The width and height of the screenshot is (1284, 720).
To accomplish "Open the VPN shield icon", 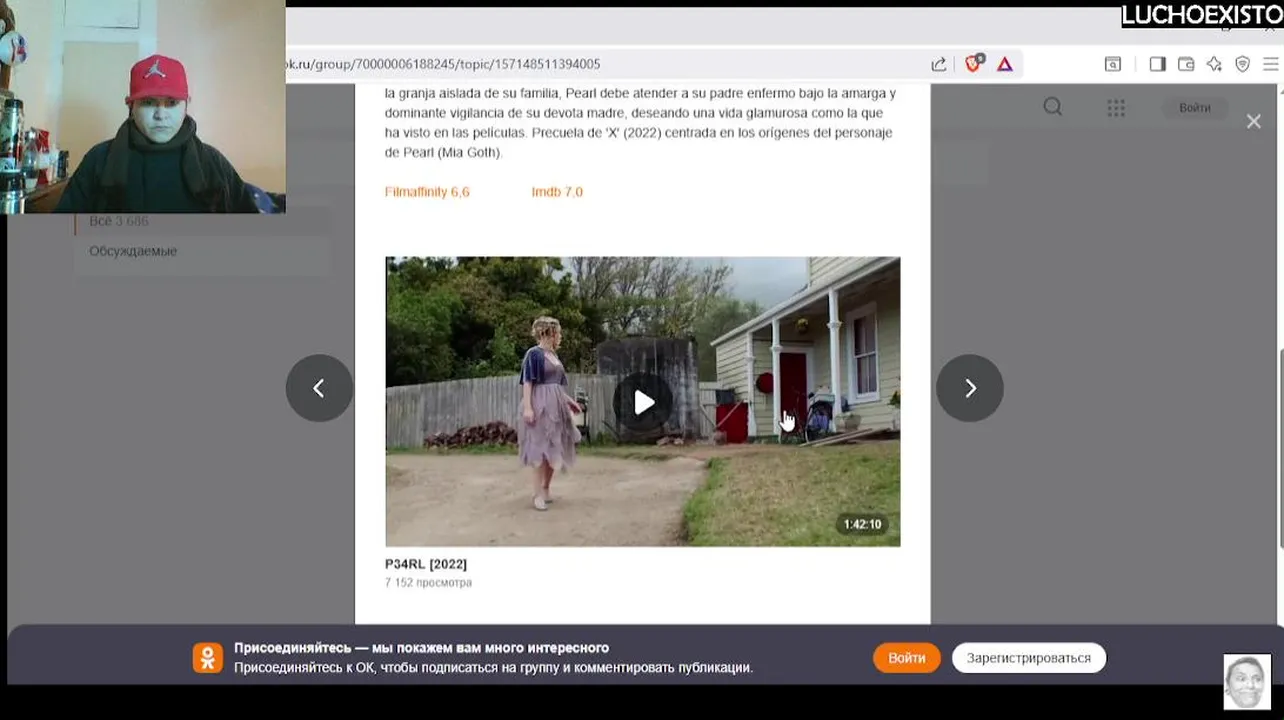I will tap(1242, 64).
